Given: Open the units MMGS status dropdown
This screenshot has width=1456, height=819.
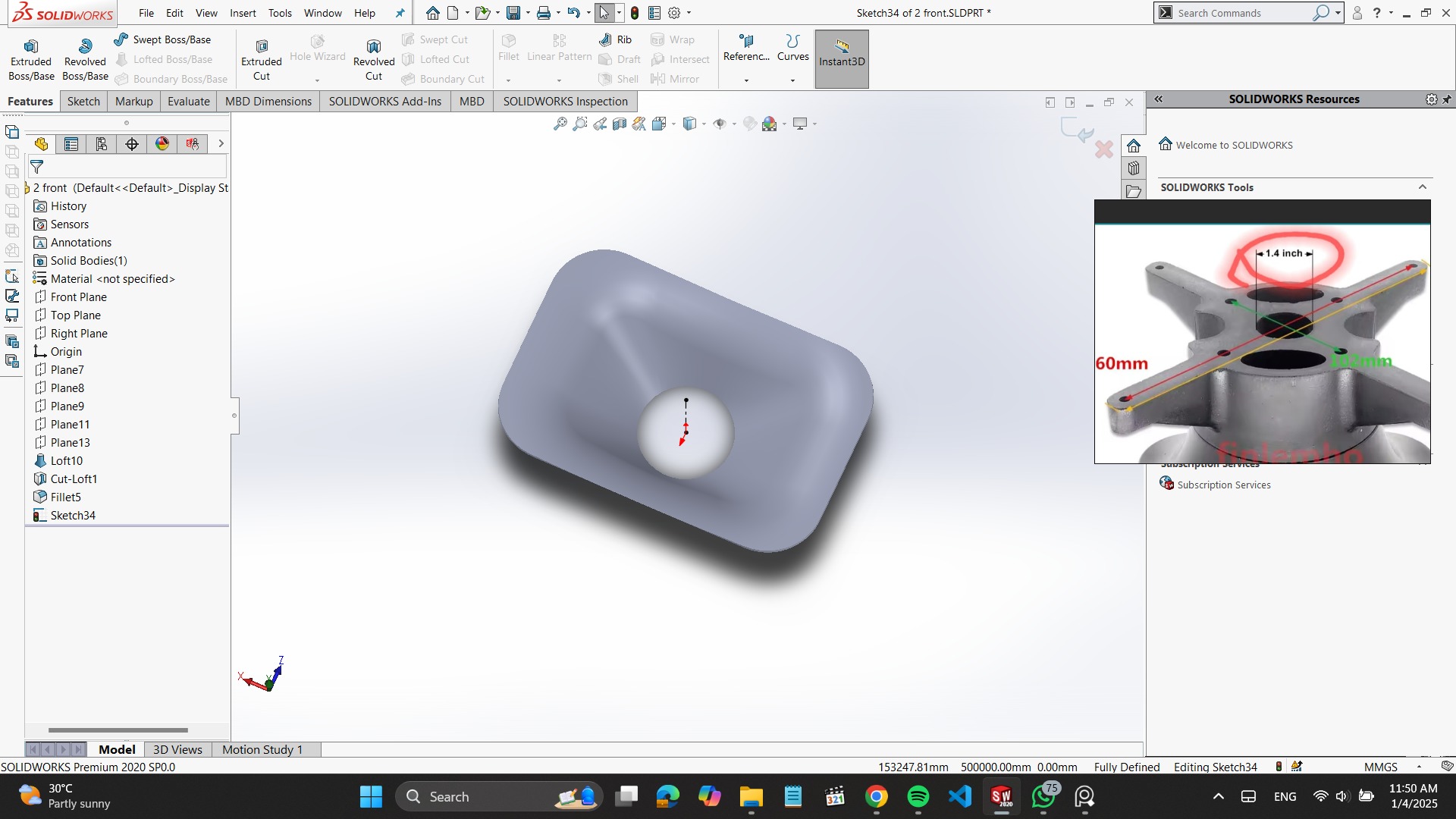Looking at the screenshot, I should pyautogui.click(x=1419, y=767).
